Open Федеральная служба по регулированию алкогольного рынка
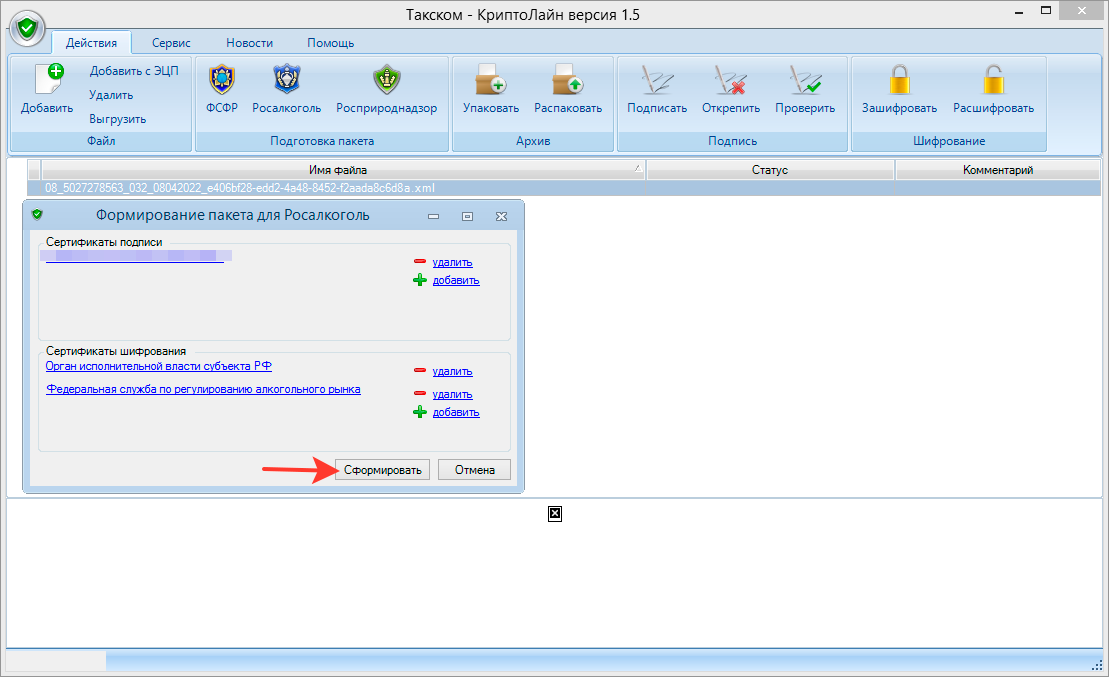1109x677 pixels. (x=203, y=389)
